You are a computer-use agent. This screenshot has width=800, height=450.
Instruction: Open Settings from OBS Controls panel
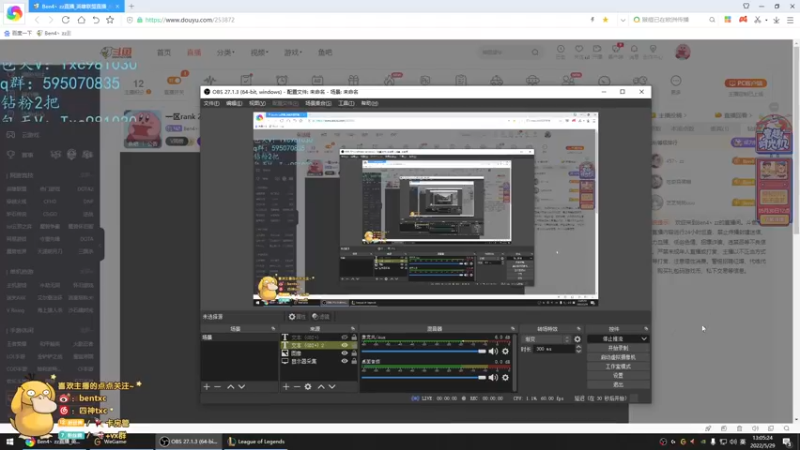tap(618, 376)
